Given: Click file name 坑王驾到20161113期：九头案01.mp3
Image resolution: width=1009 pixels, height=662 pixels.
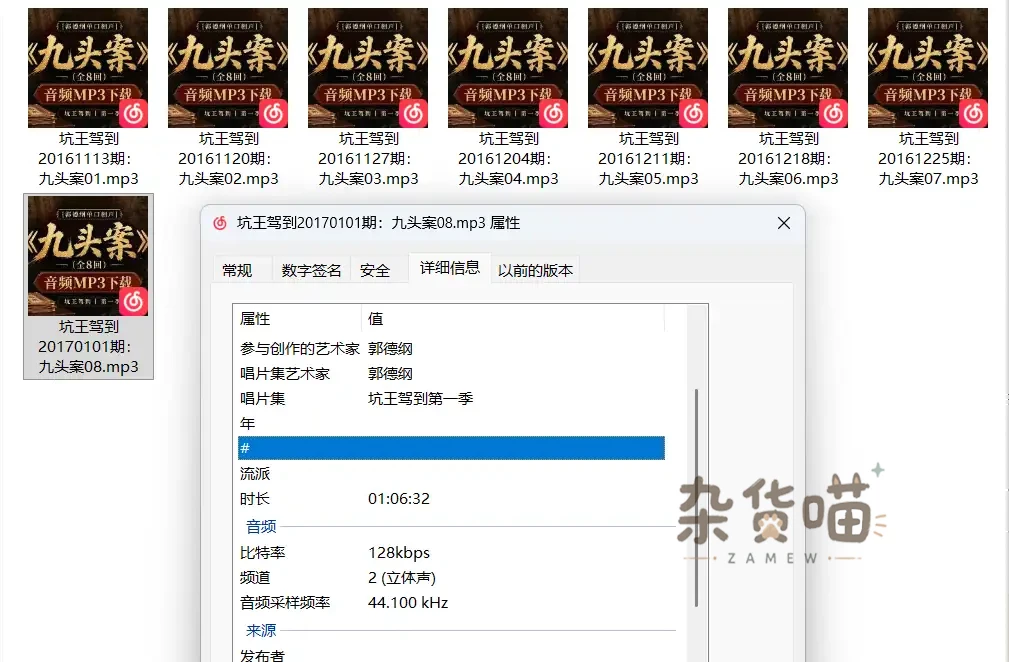Looking at the screenshot, I should tap(88, 159).
